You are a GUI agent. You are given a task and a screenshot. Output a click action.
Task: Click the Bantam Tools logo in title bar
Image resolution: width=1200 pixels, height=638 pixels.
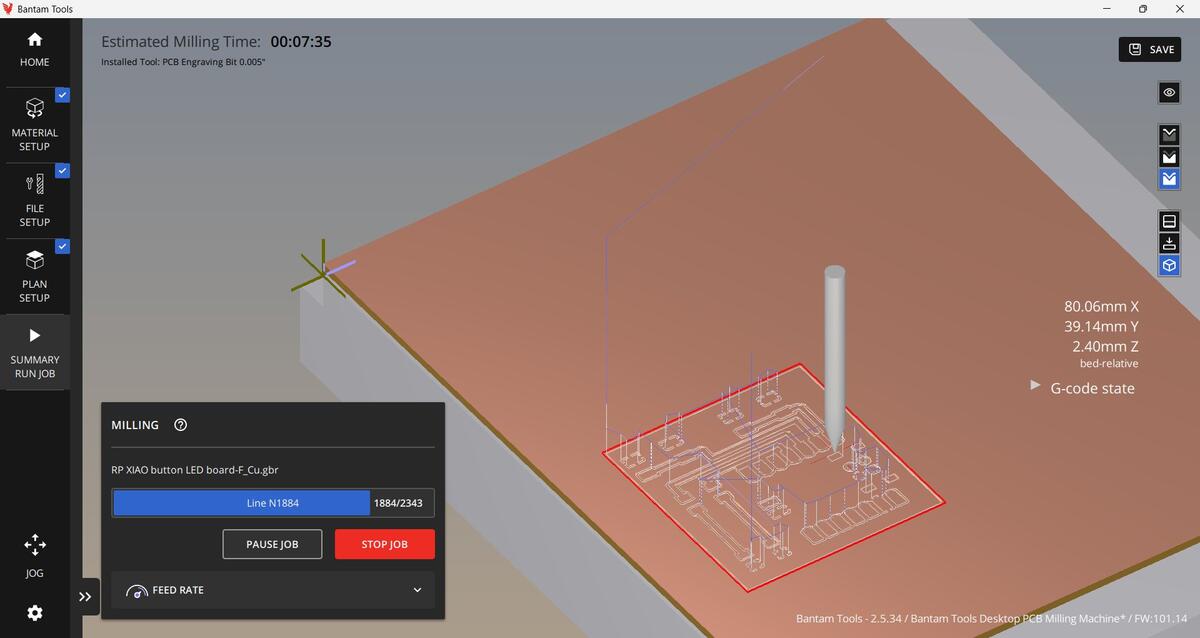click(8, 9)
